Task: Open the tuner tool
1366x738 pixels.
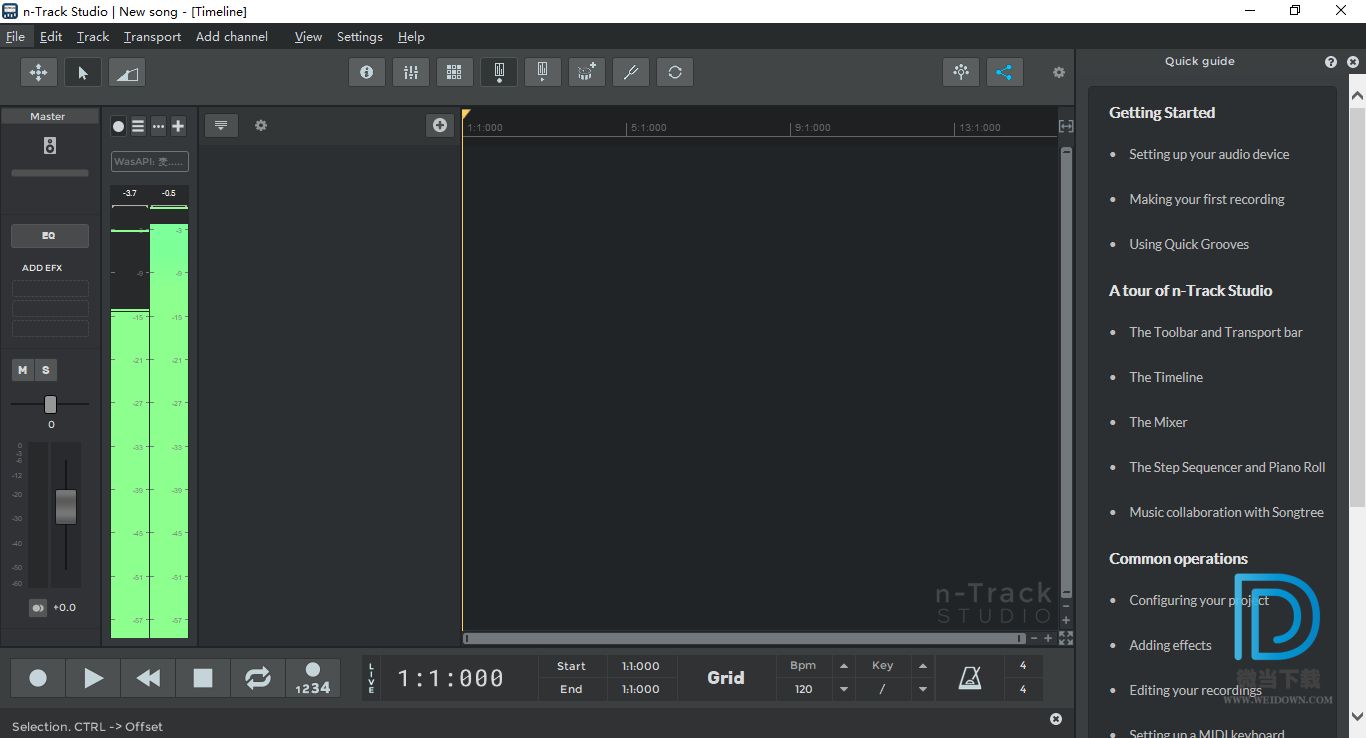Action: [630, 72]
